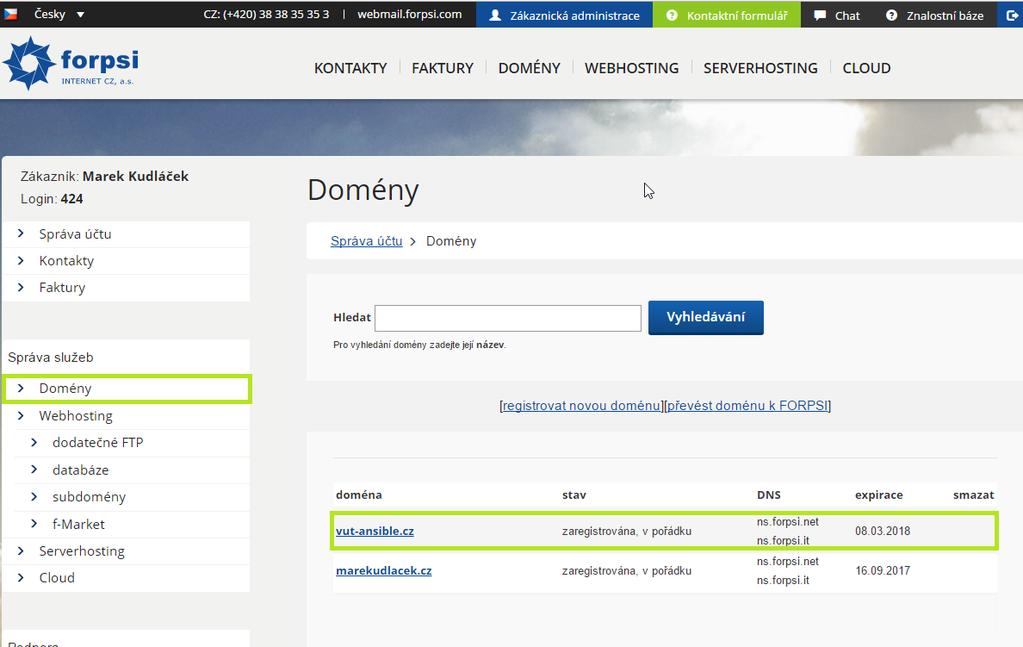Screen dimensions: 1023x647
Task: Open dodatečné FTP in sidebar
Action: pos(98,443)
